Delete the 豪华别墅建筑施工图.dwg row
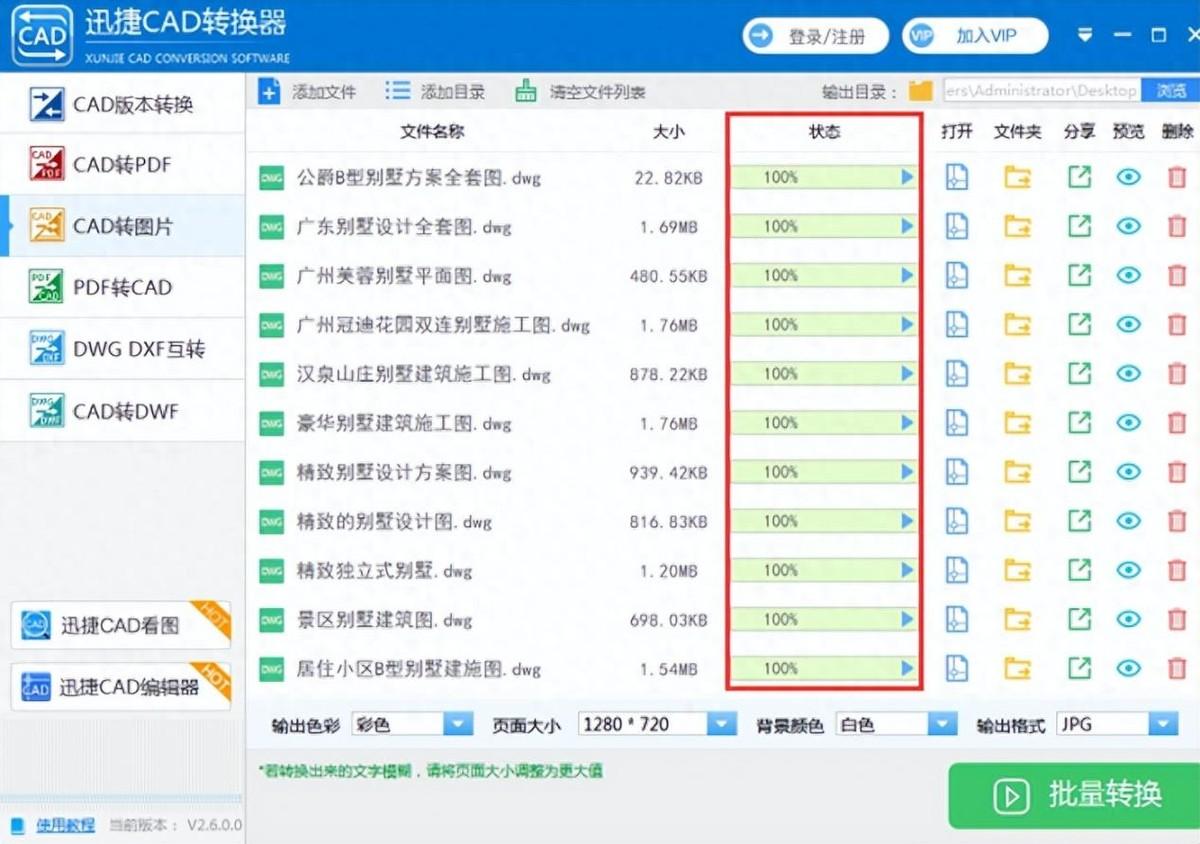This screenshot has width=1200, height=844. point(1177,423)
